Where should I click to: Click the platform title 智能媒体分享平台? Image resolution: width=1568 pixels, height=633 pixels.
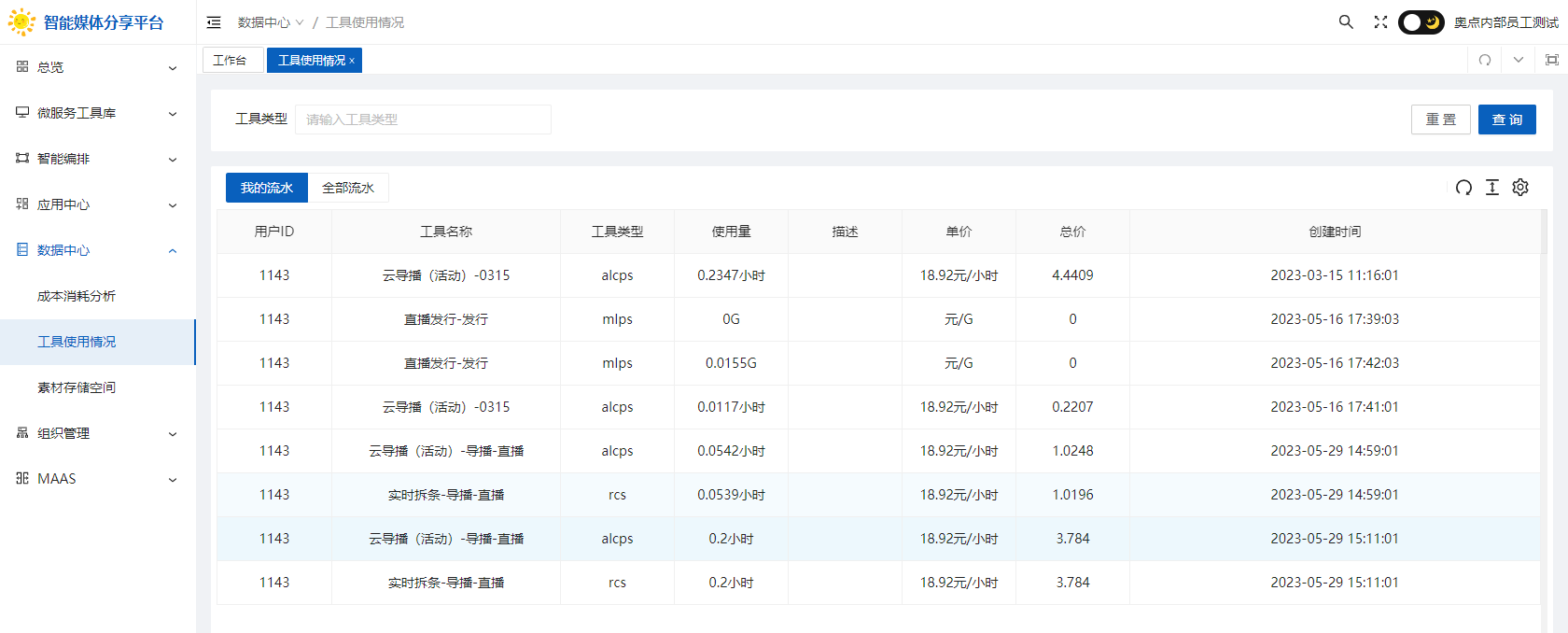coord(104,22)
